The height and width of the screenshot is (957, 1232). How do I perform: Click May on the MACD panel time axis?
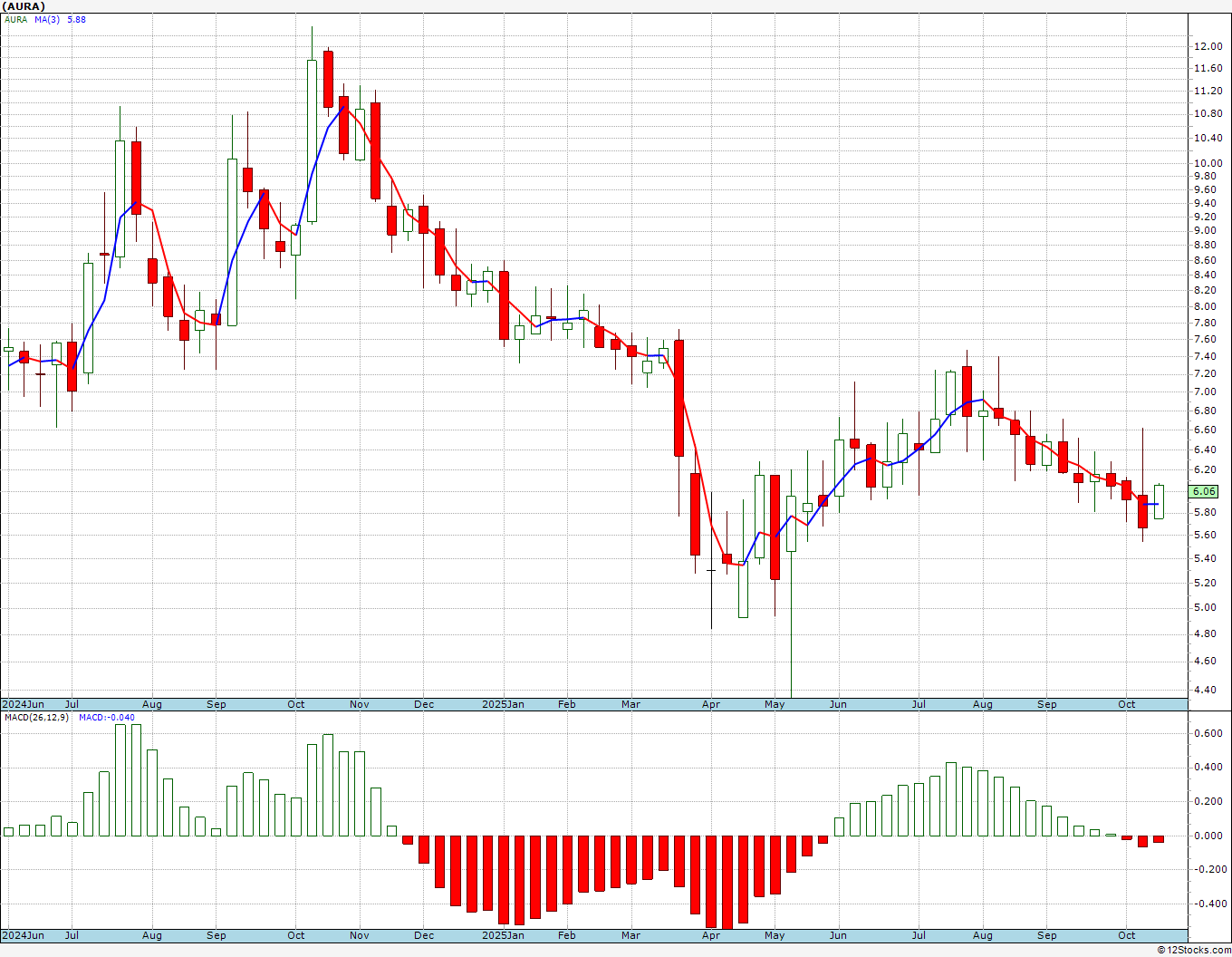coord(775,935)
